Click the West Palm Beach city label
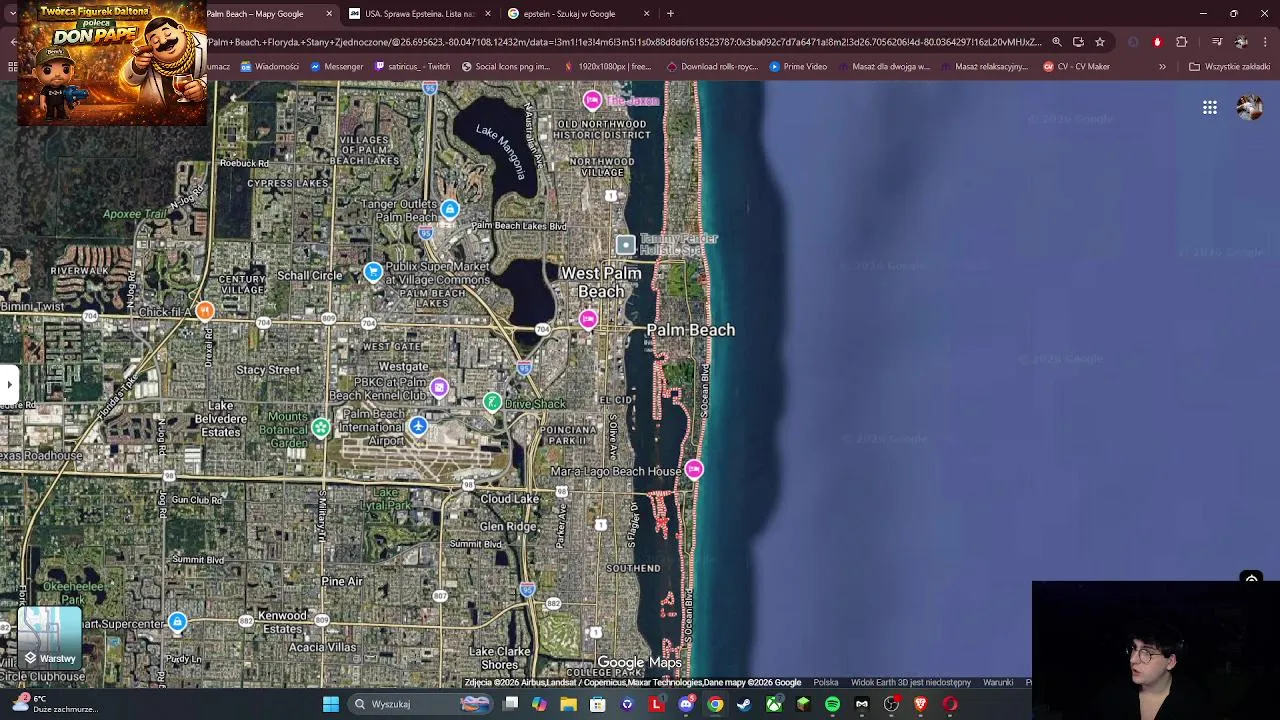 tap(601, 282)
